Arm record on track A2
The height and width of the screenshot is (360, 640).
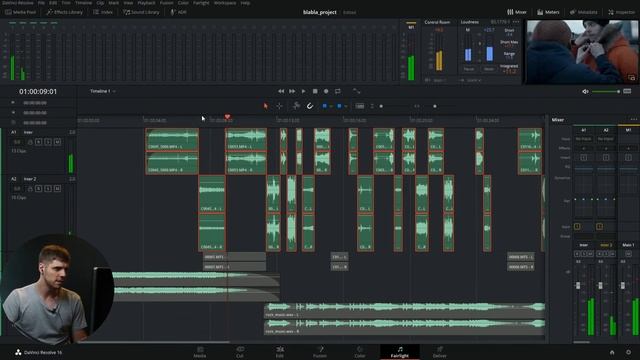click(39, 189)
